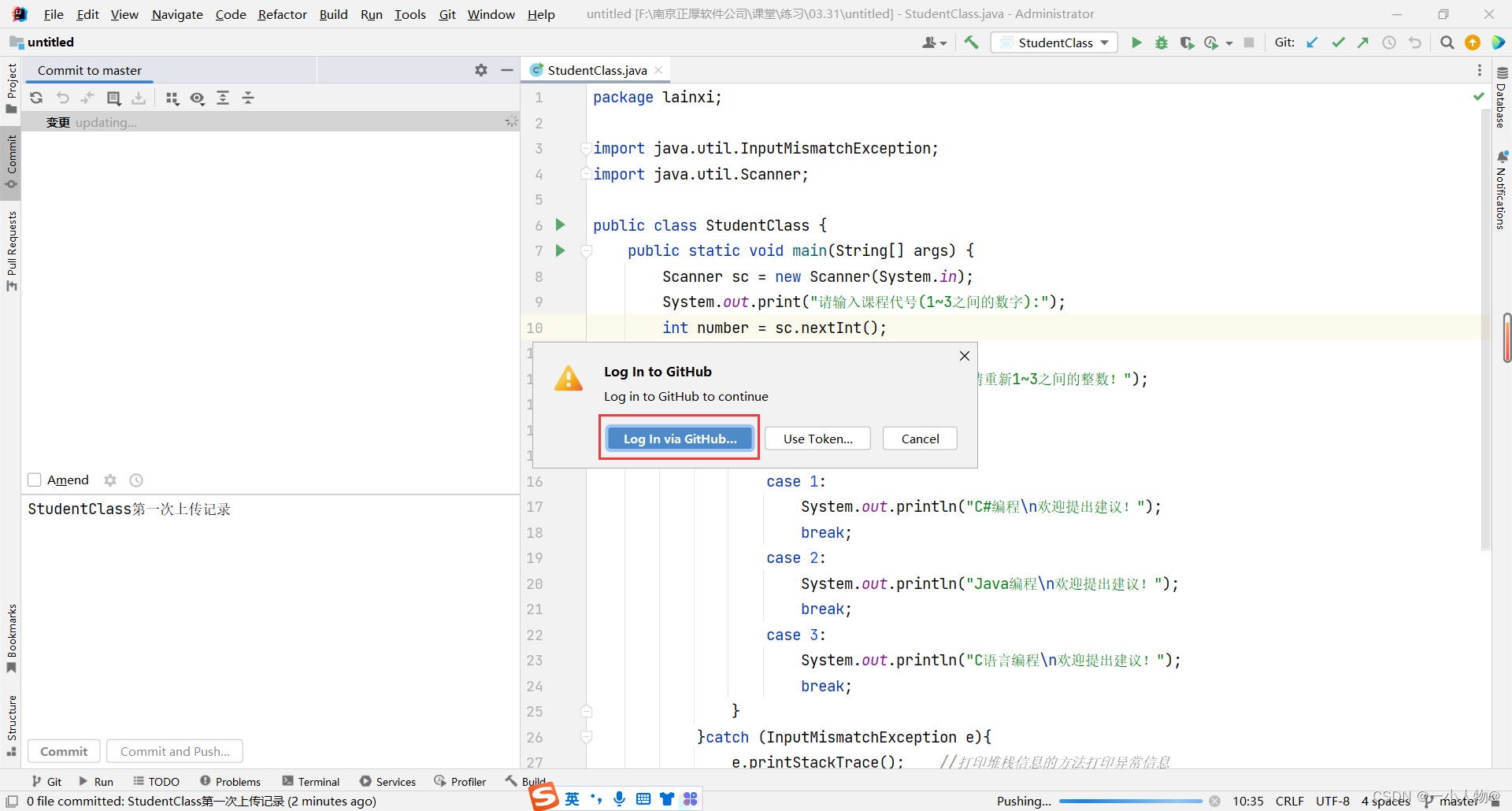
Task: Open commit tool window settings gear
Action: pyautogui.click(x=481, y=70)
